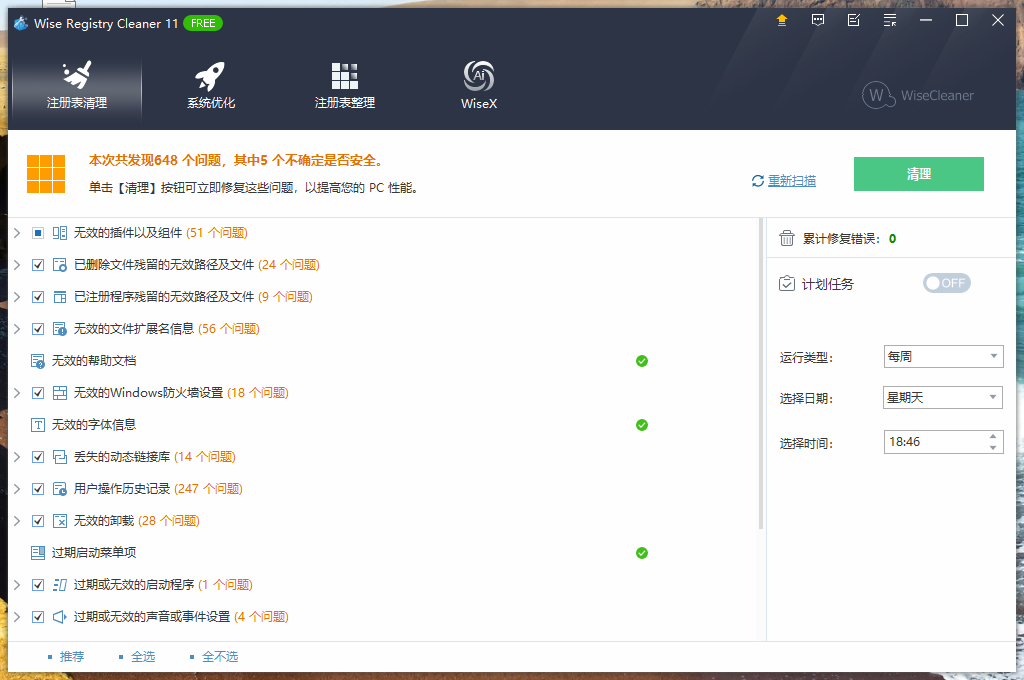This screenshot has width=1024, height=680.
Task: Increase time with the up stepper arrow
Action: click(993, 436)
